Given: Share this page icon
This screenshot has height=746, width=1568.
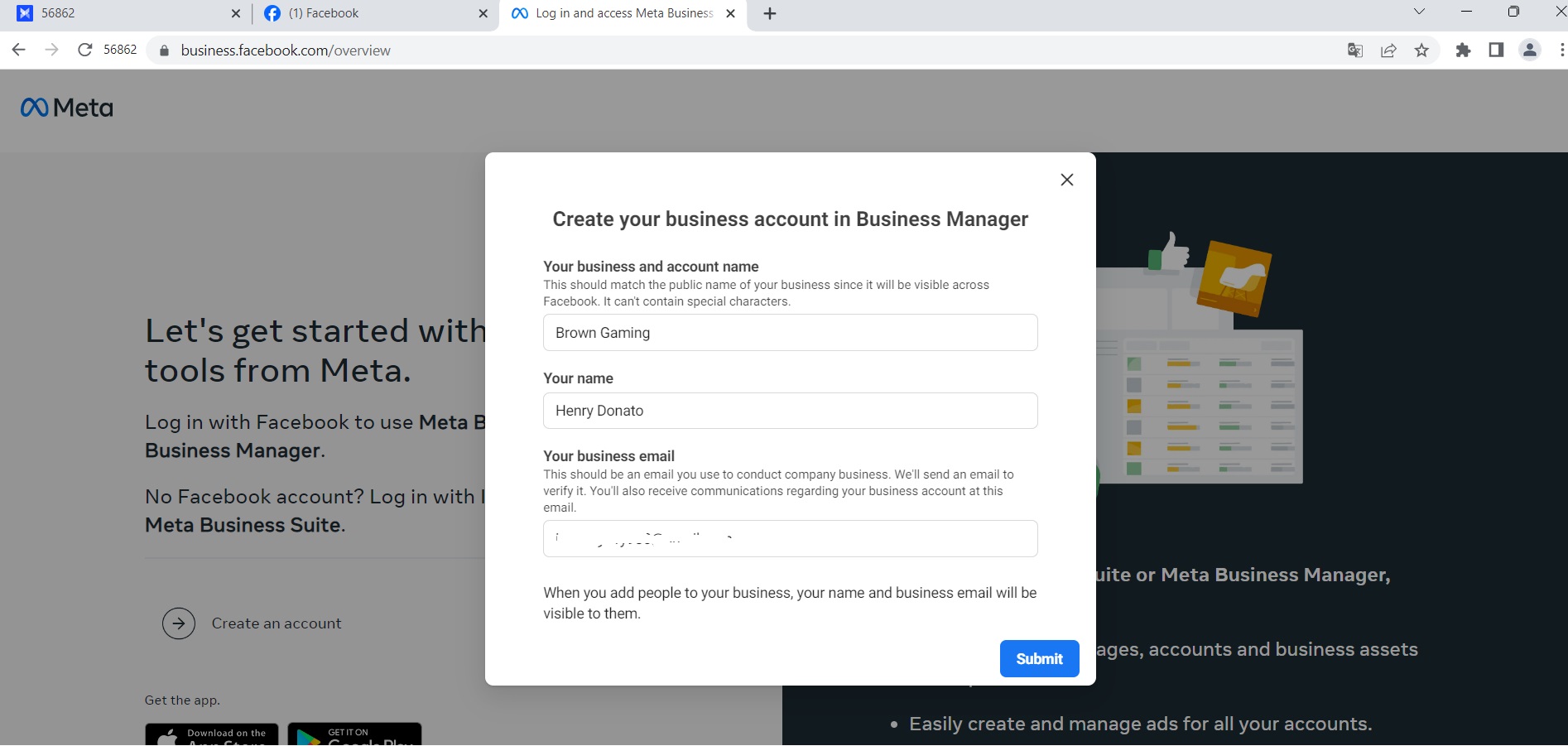Looking at the screenshot, I should 1388,51.
